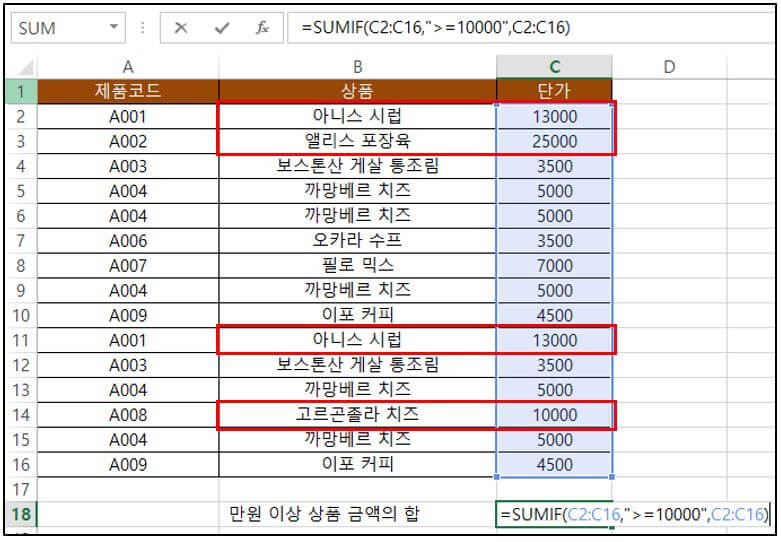Expand the Name Box dropdown arrow

pyautogui.click(x=114, y=27)
